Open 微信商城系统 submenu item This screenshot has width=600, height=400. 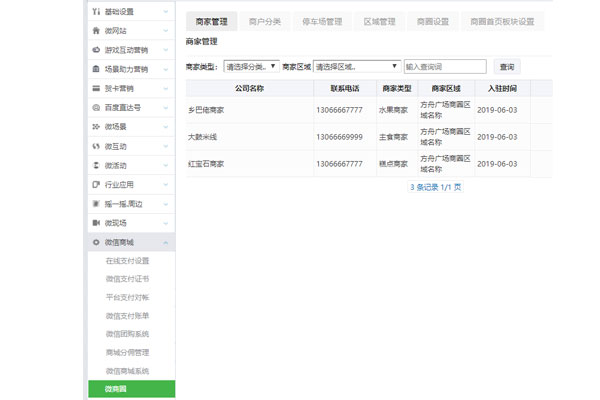[x=127, y=371]
